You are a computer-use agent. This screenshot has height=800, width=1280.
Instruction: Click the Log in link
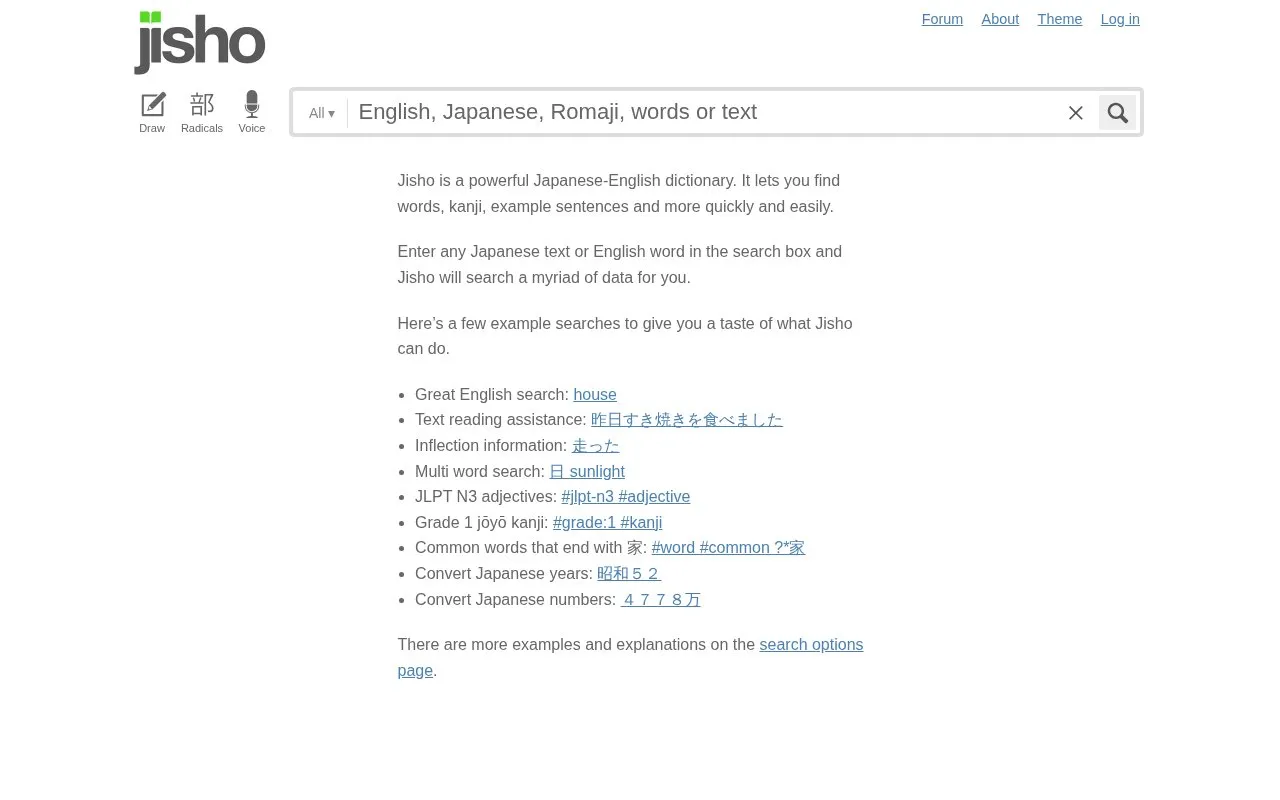(1120, 19)
